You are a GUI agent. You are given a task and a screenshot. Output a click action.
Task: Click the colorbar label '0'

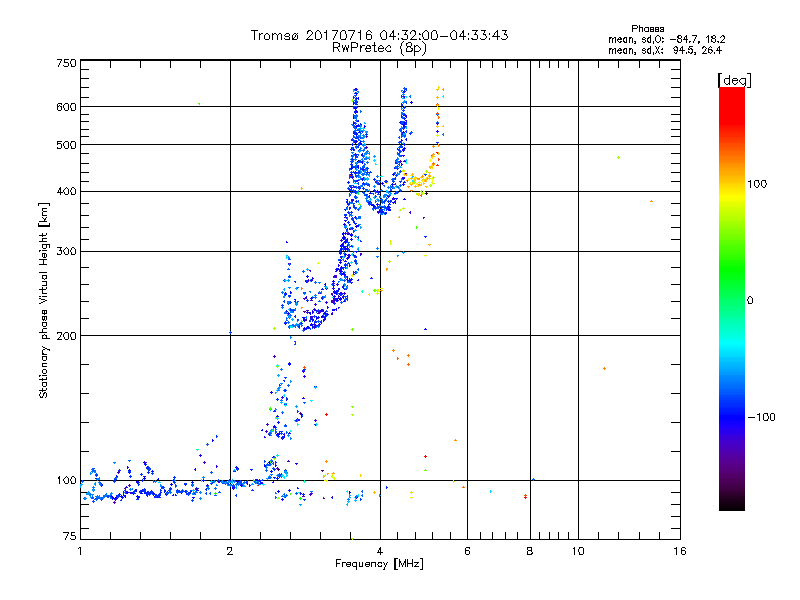750,301
